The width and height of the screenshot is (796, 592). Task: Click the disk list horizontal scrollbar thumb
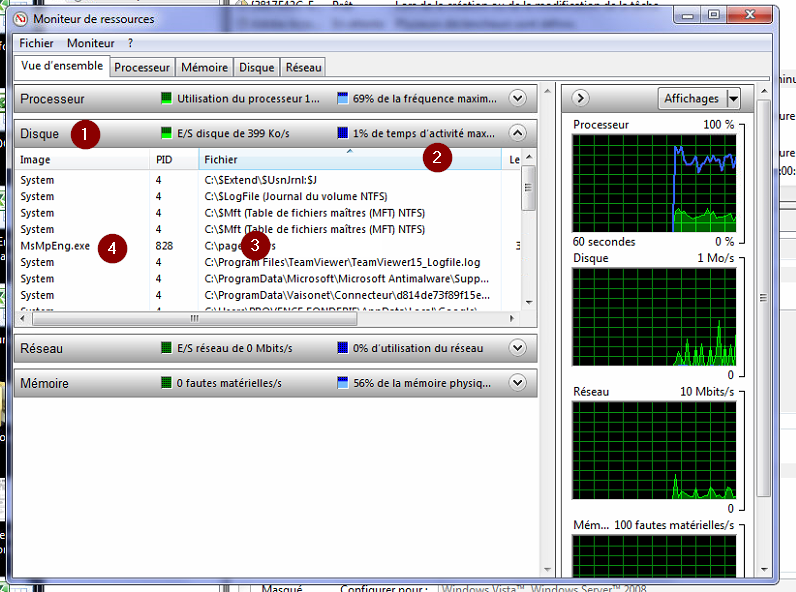(x=194, y=318)
